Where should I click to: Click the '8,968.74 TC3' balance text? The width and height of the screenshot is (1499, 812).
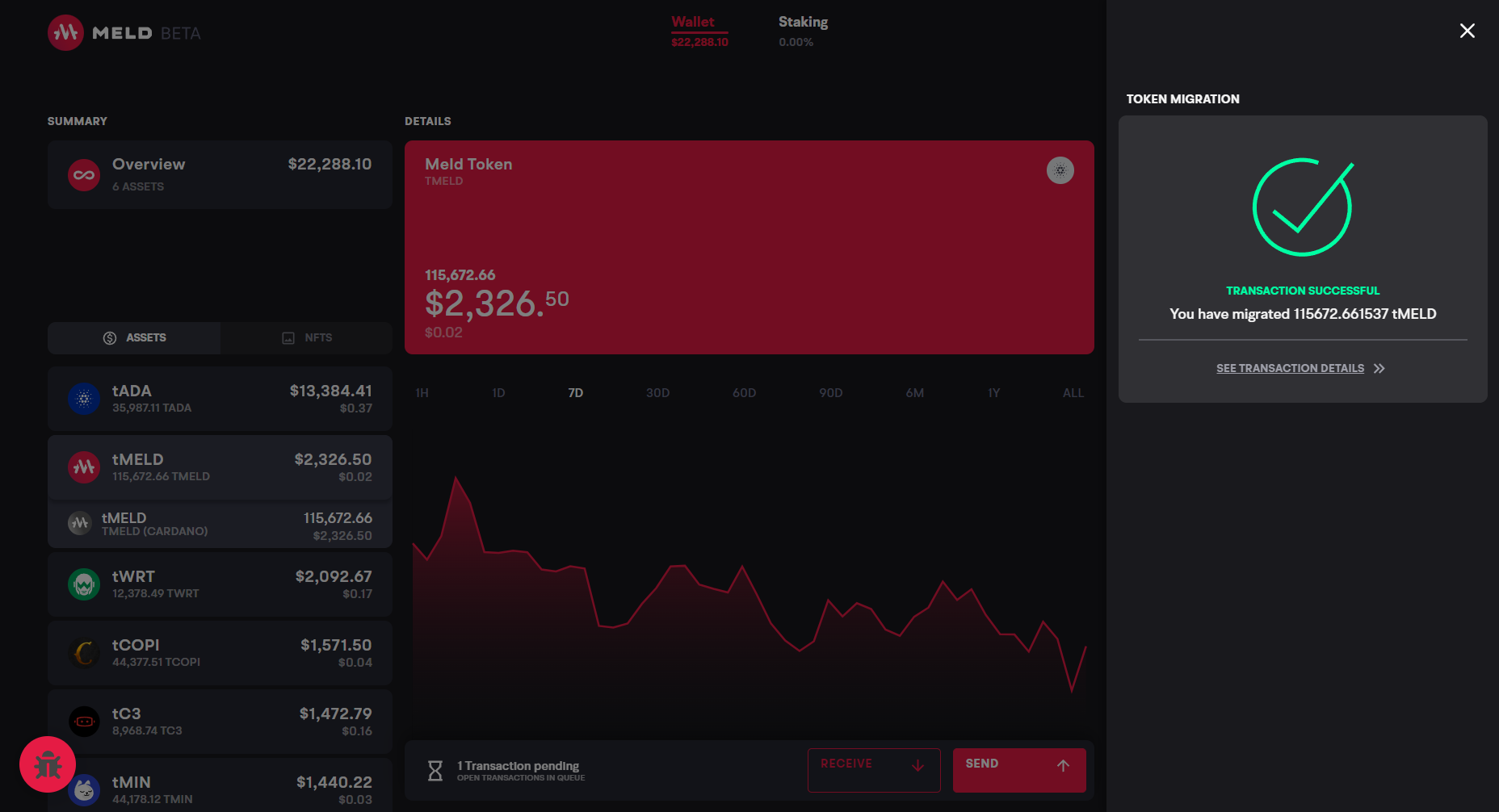[x=147, y=730]
